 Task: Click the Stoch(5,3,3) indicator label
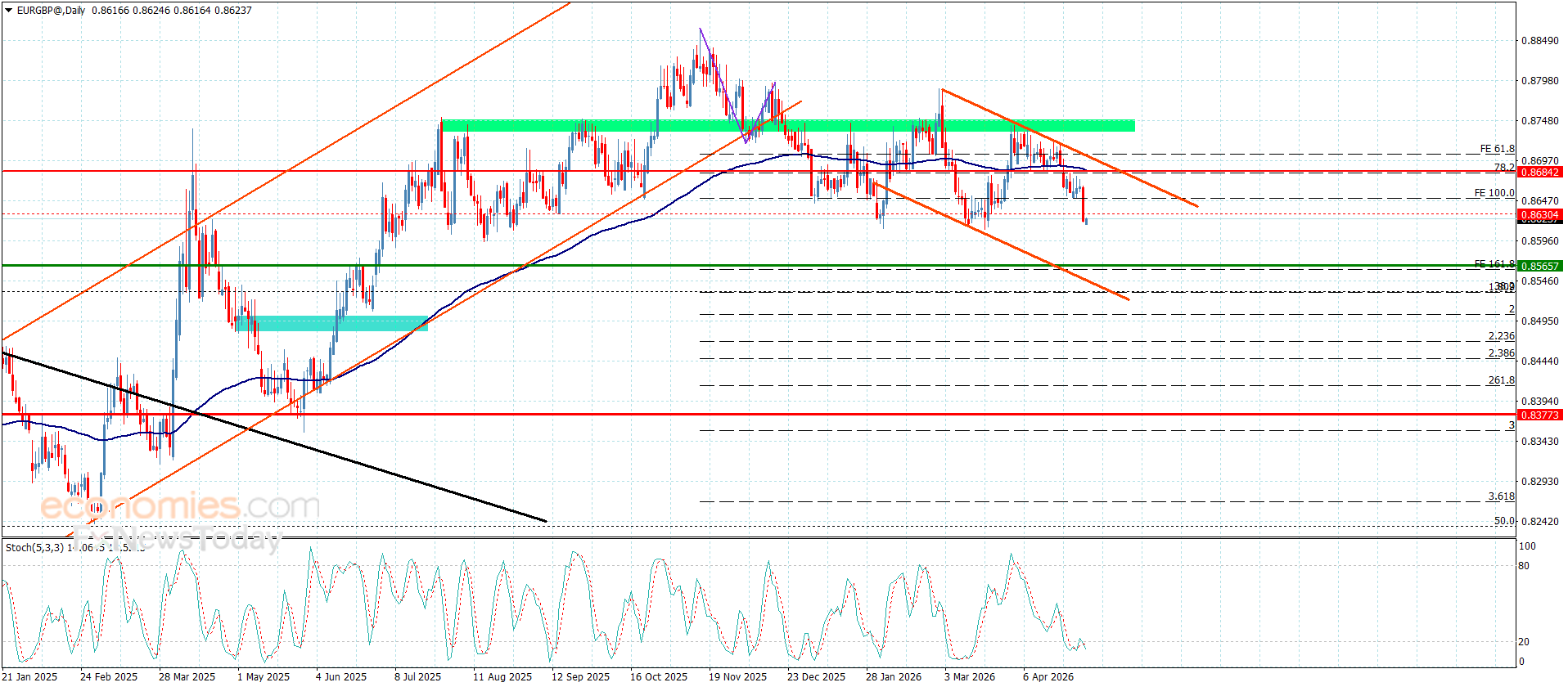[34, 547]
